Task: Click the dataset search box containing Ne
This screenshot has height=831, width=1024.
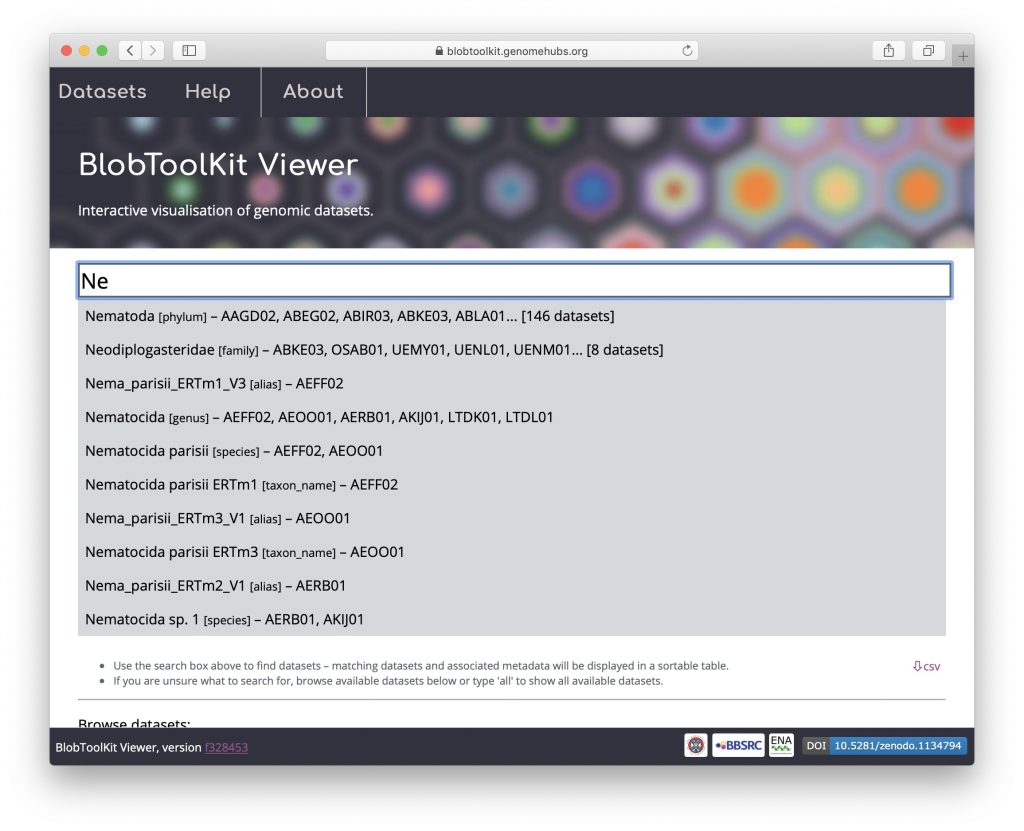Action: 513,281
